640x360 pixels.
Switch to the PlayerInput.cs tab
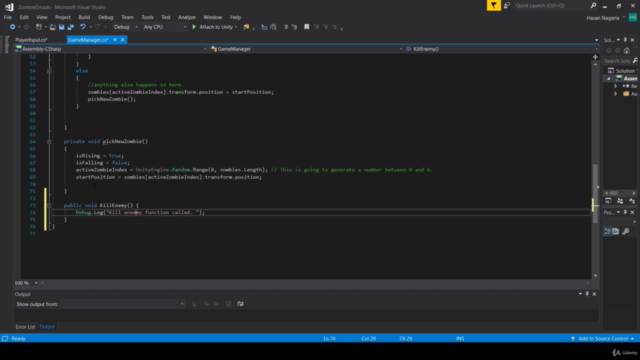31,40
